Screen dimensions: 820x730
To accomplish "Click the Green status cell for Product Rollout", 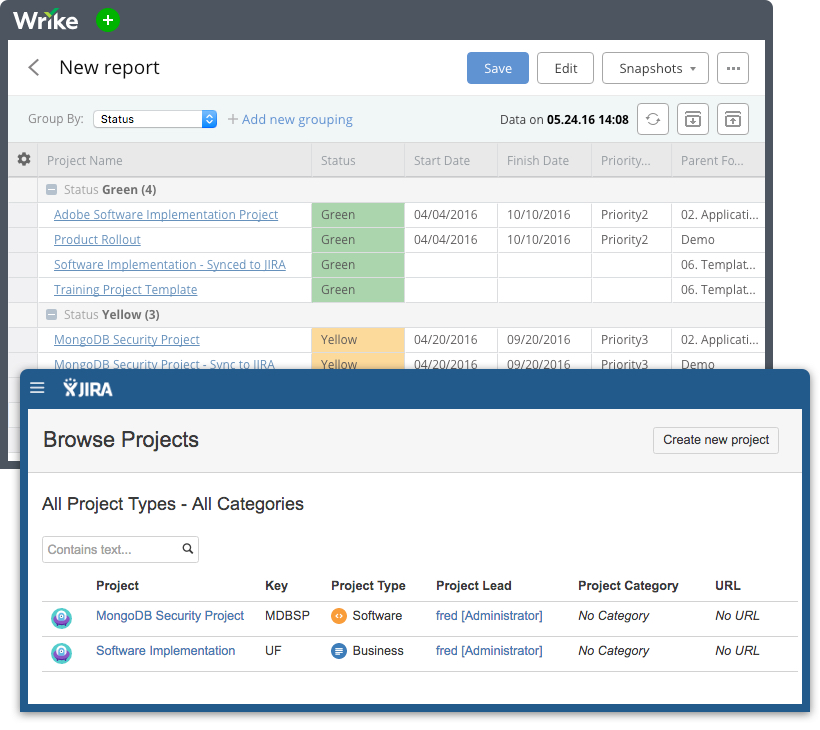I will [358, 240].
